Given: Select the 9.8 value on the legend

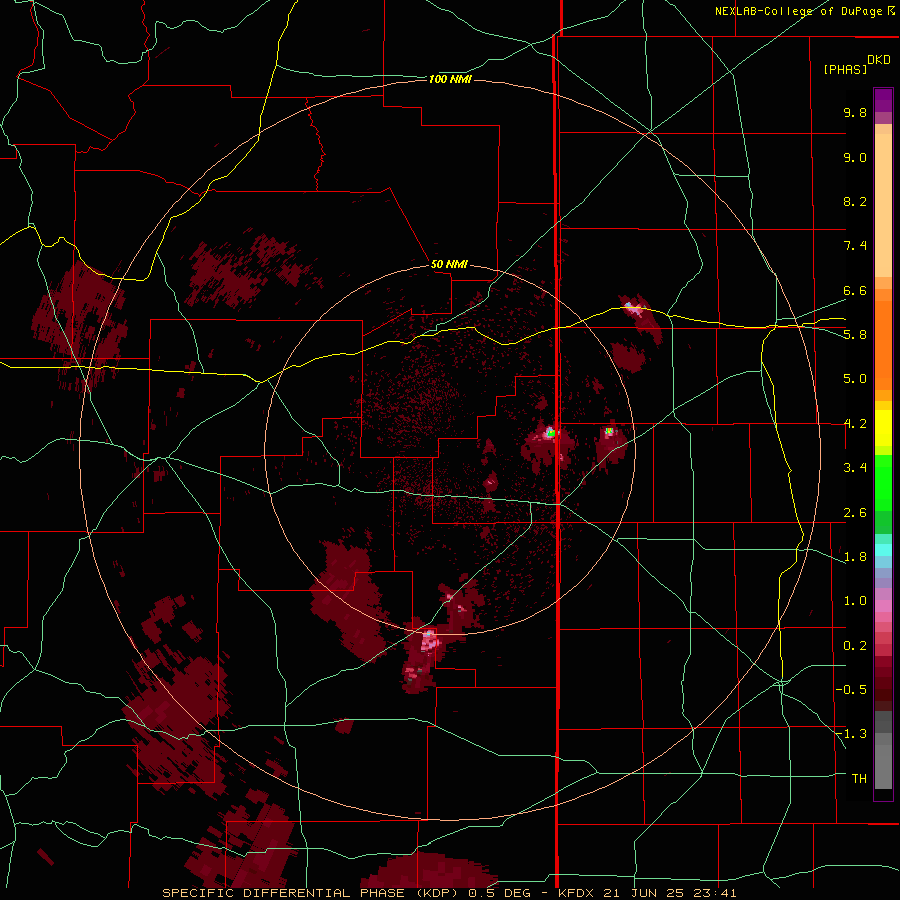Looking at the screenshot, I should pos(855,112).
